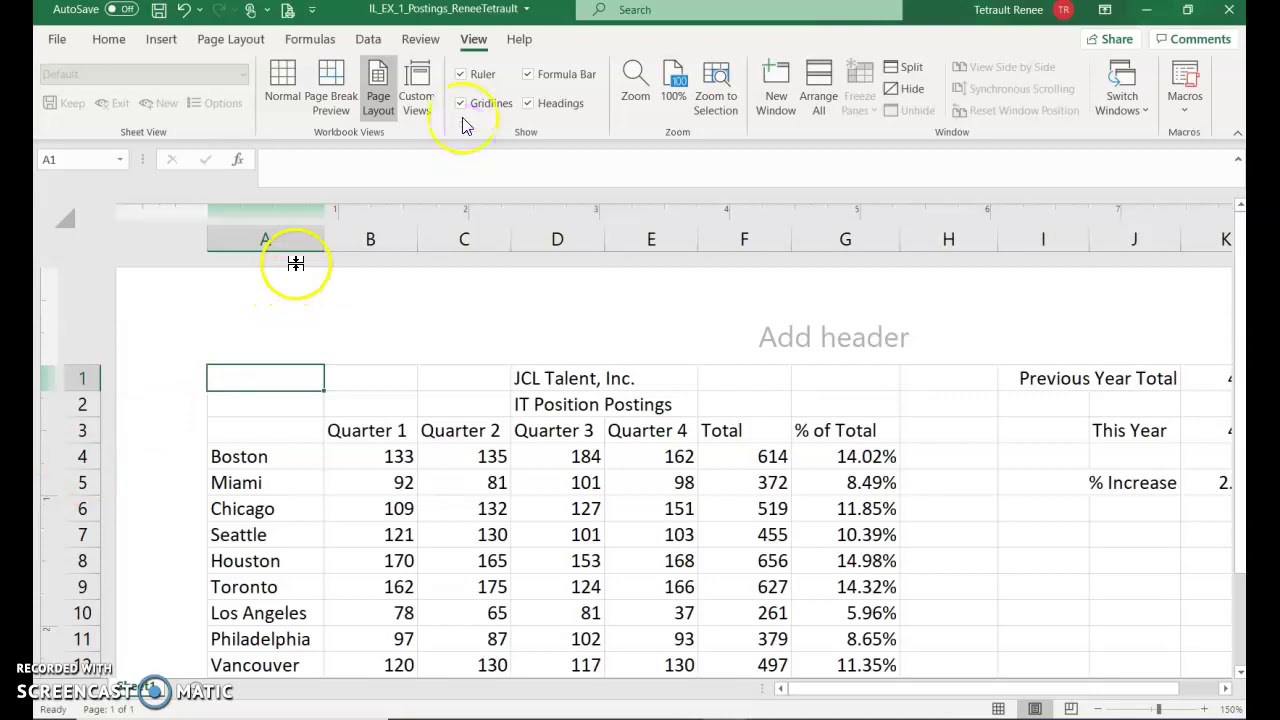Click Add header area

833,337
